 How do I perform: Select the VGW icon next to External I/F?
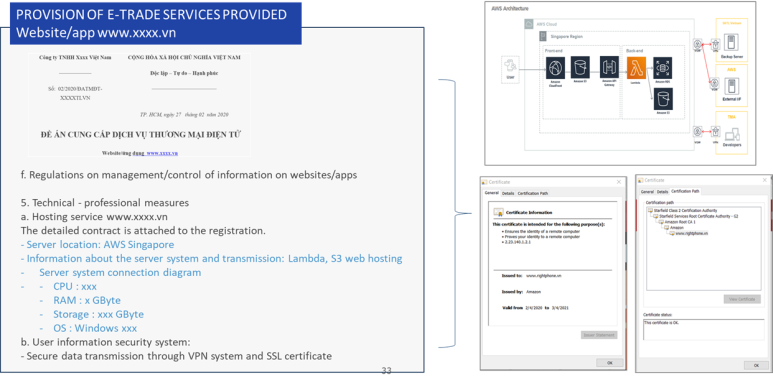tap(714, 82)
